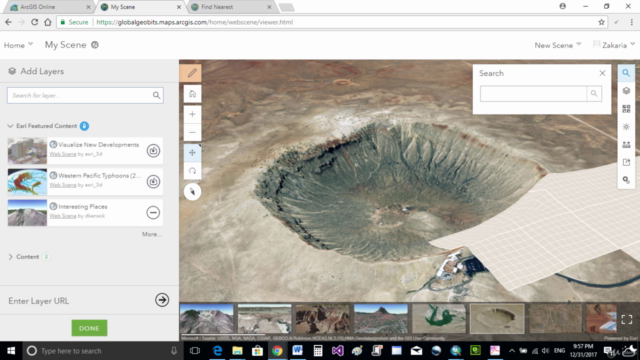
Task: Open Word from the taskbar
Action: 297,351
